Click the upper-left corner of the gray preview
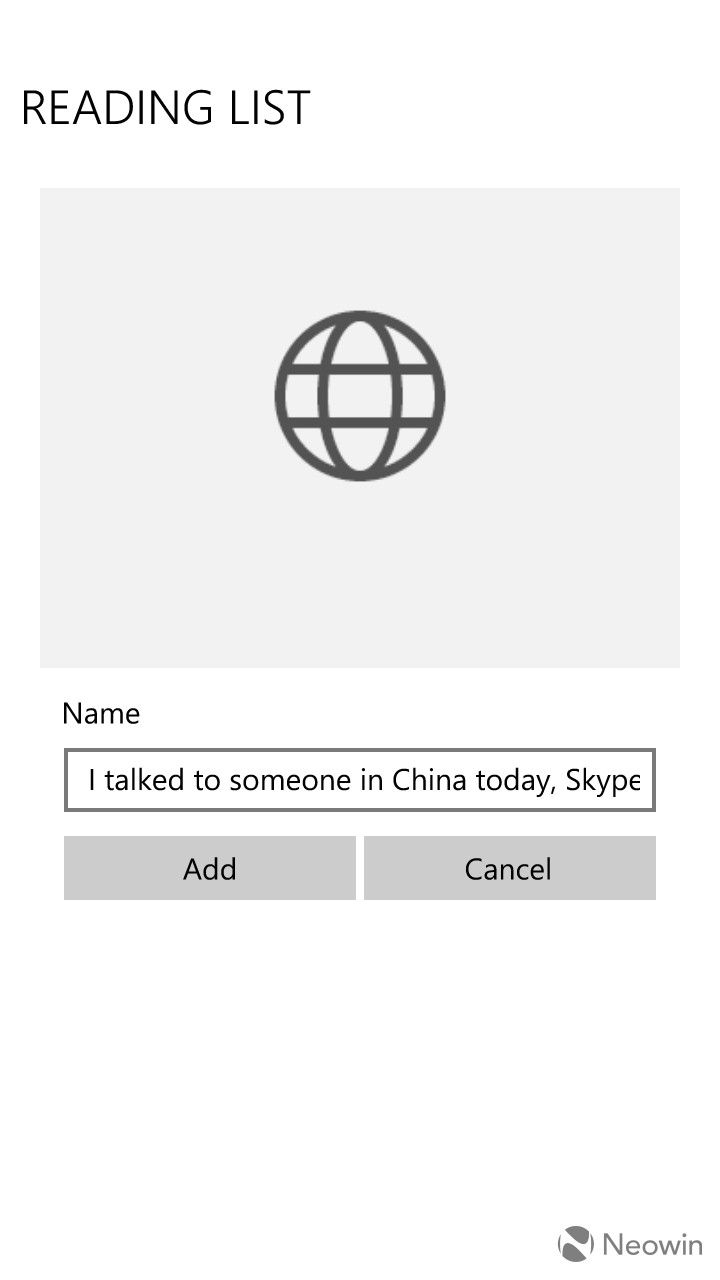This screenshot has width=720, height=1280. tap(60, 206)
